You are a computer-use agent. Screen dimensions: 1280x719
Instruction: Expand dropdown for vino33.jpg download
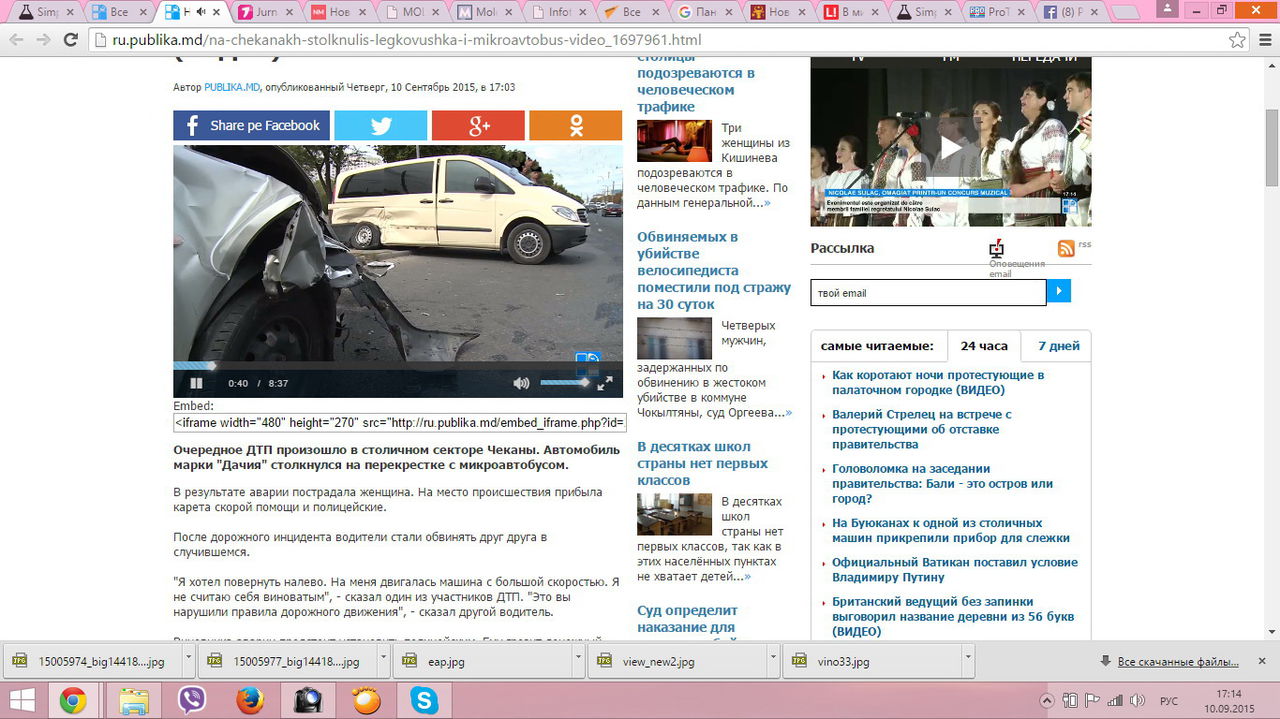967,661
